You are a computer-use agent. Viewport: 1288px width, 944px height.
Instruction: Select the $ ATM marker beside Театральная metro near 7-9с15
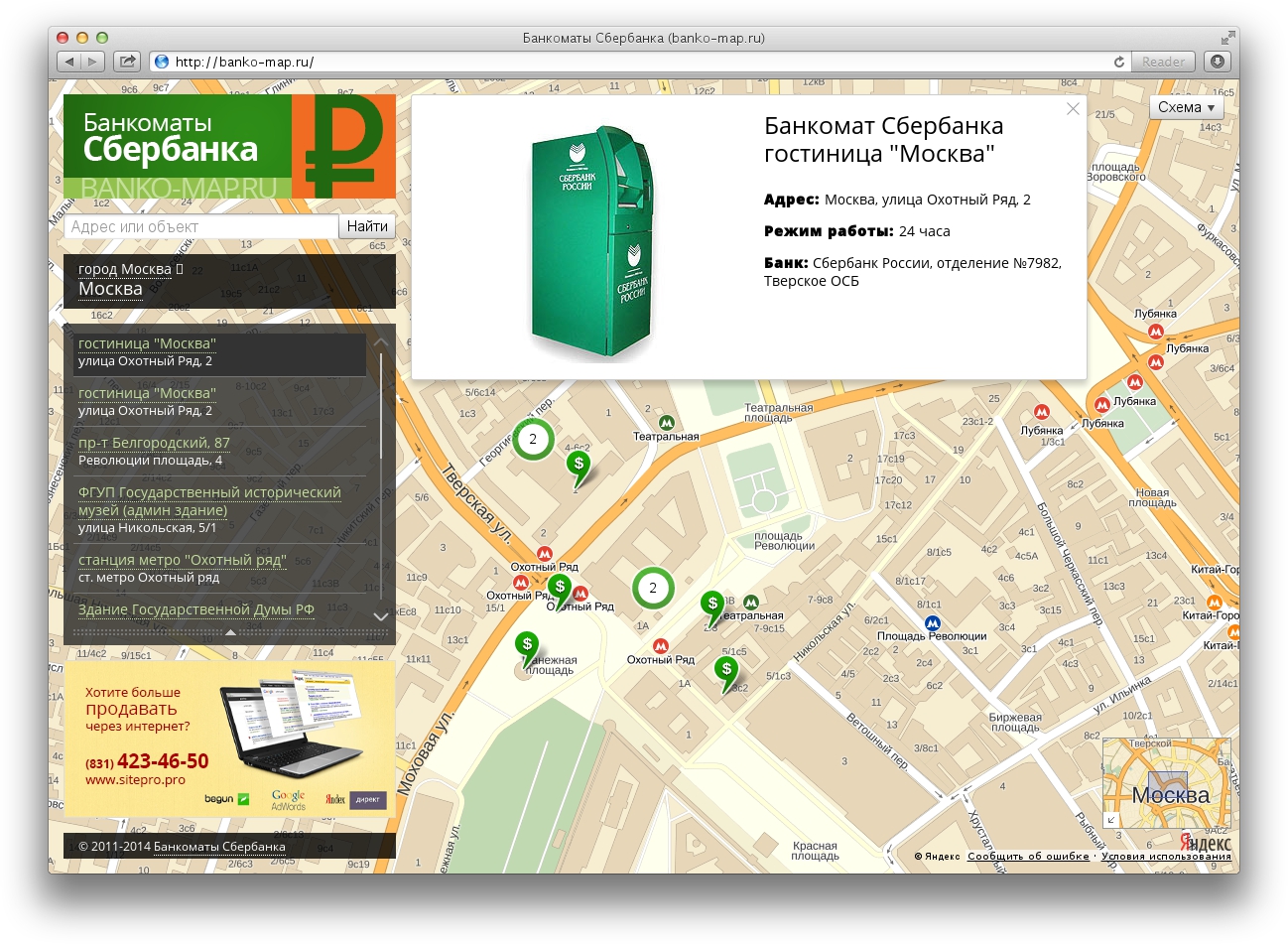[712, 607]
